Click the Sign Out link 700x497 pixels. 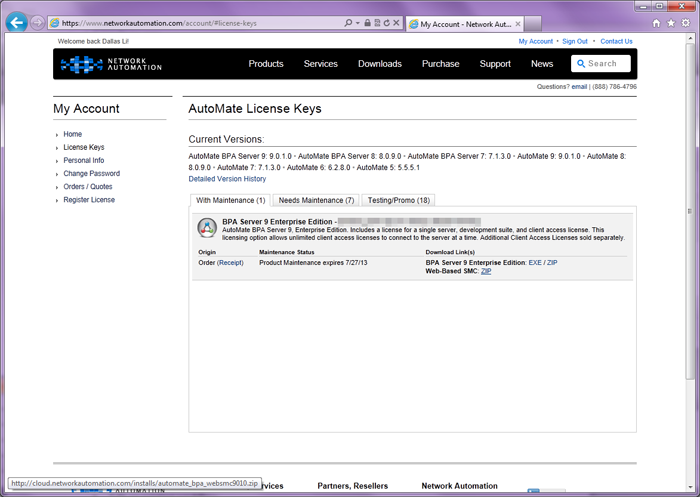575,41
